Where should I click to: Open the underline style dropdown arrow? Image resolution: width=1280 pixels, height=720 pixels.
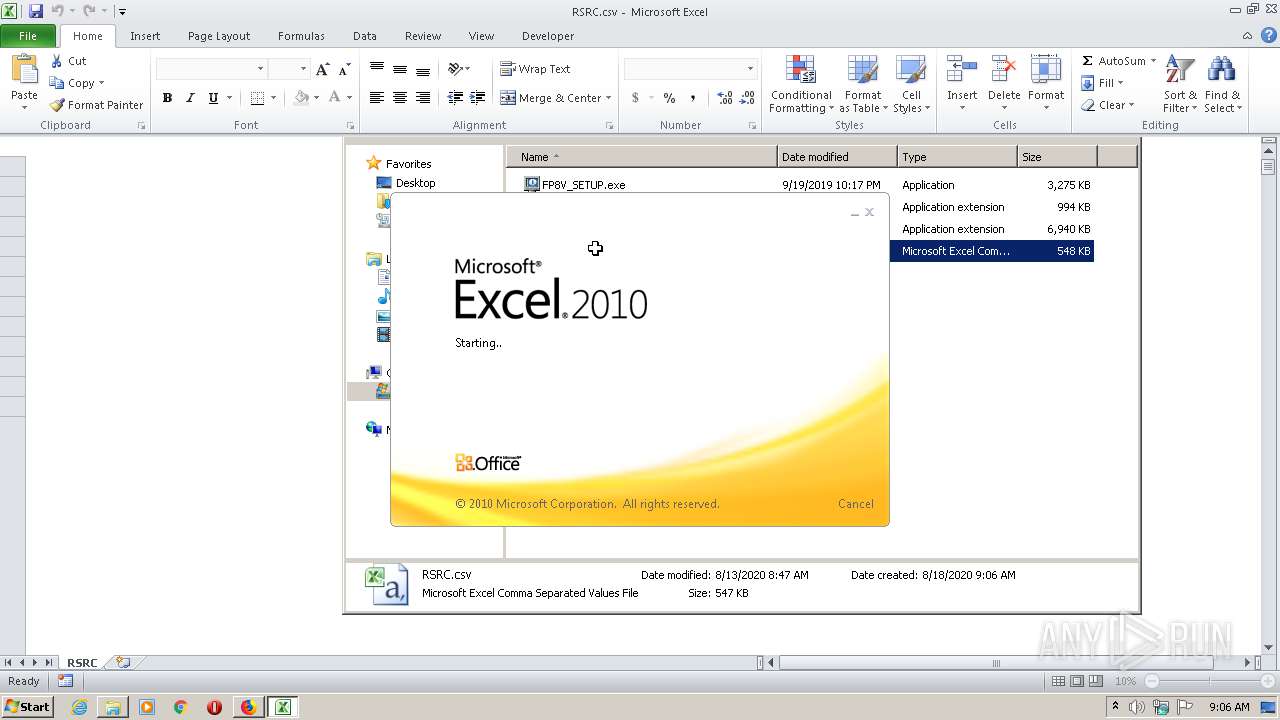[229, 98]
